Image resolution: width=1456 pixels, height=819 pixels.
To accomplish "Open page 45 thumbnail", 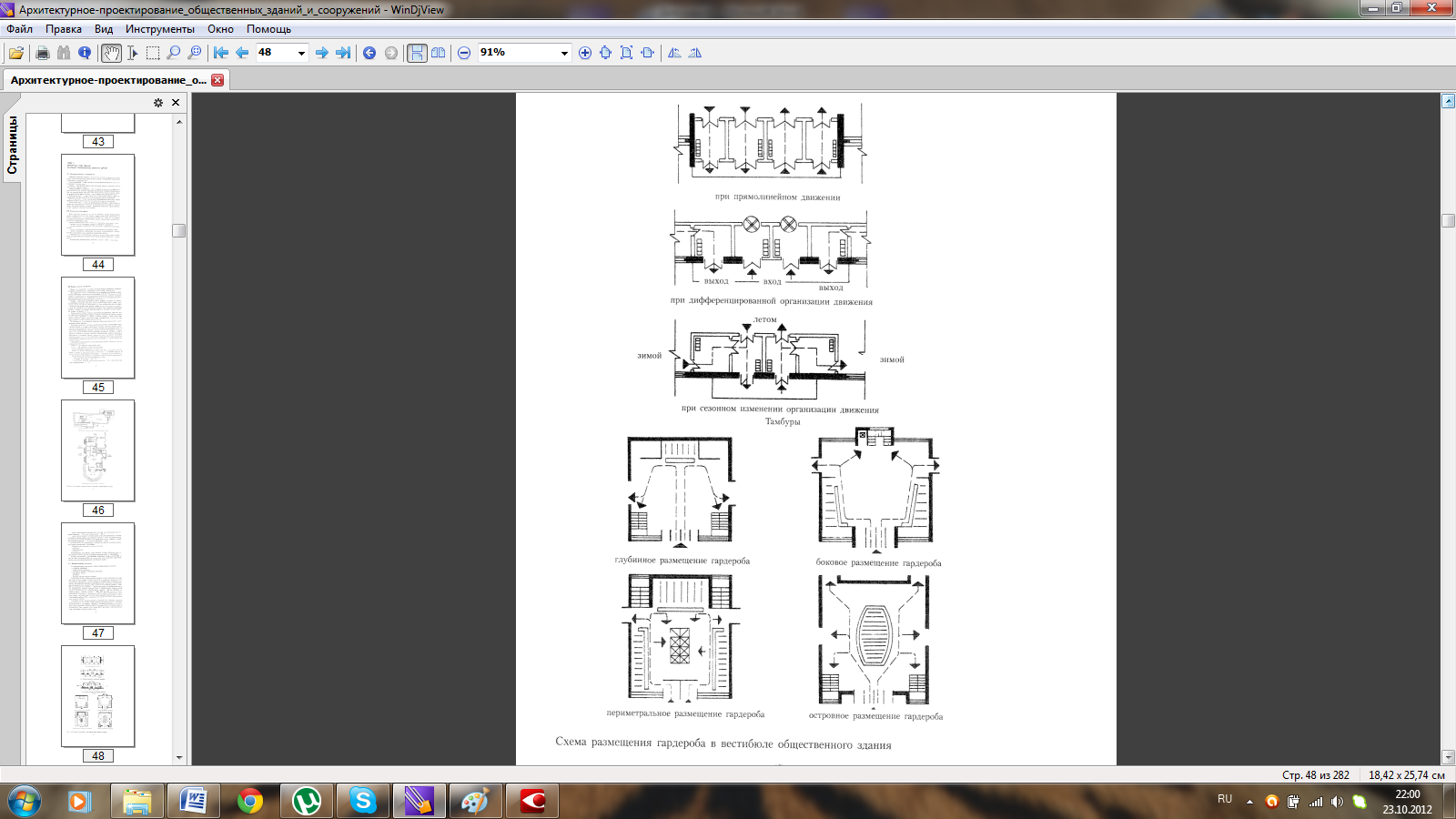I will (x=98, y=328).
